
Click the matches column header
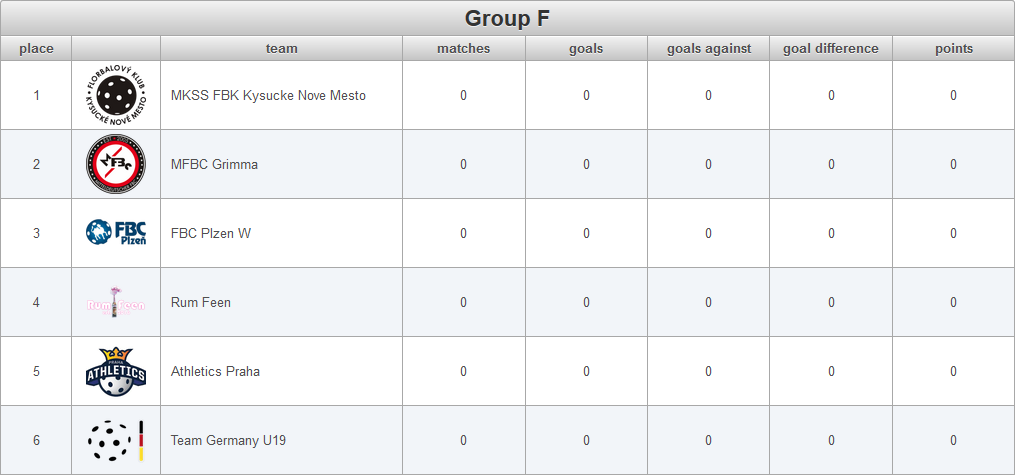click(463, 49)
